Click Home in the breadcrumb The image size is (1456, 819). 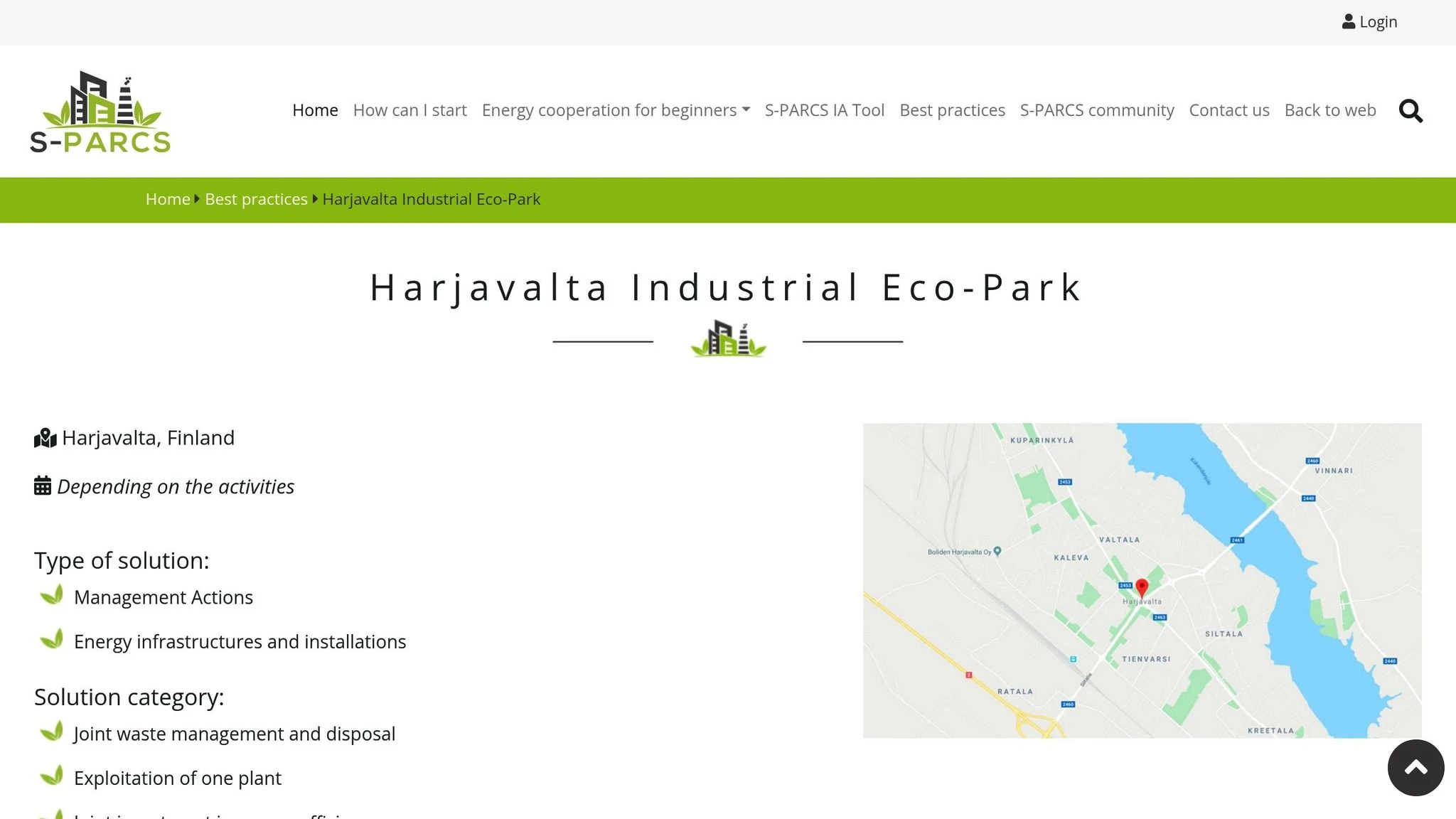pyautogui.click(x=168, y=199)
